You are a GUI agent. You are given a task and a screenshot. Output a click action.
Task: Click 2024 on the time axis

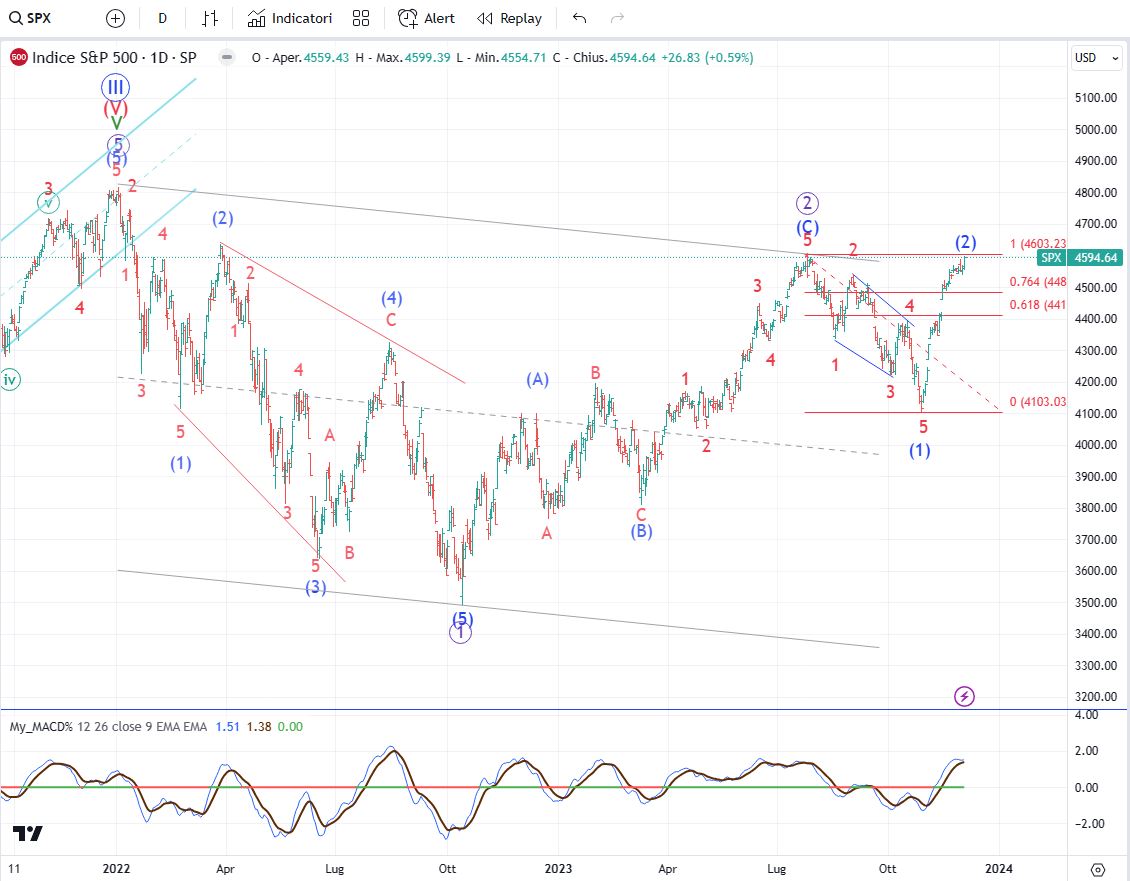pyautogui.click(x=999, y=869)
